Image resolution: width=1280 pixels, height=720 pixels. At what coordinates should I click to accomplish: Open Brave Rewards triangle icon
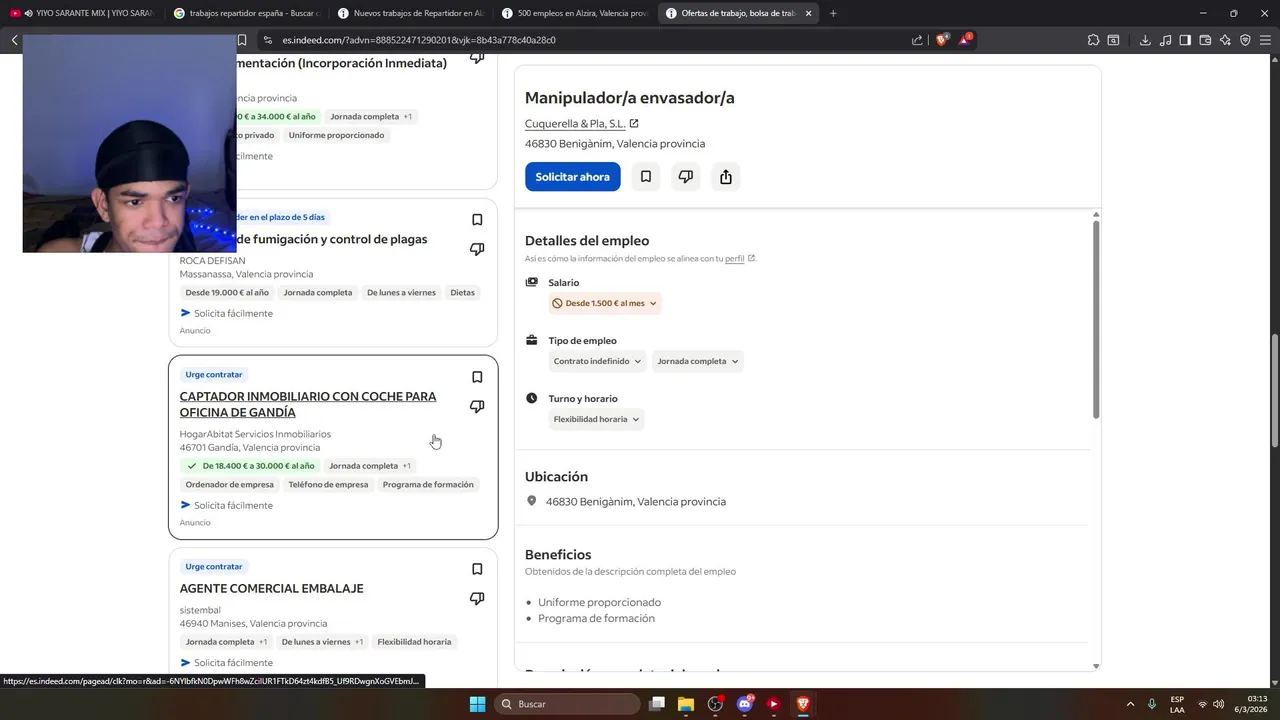pos(965,40)
